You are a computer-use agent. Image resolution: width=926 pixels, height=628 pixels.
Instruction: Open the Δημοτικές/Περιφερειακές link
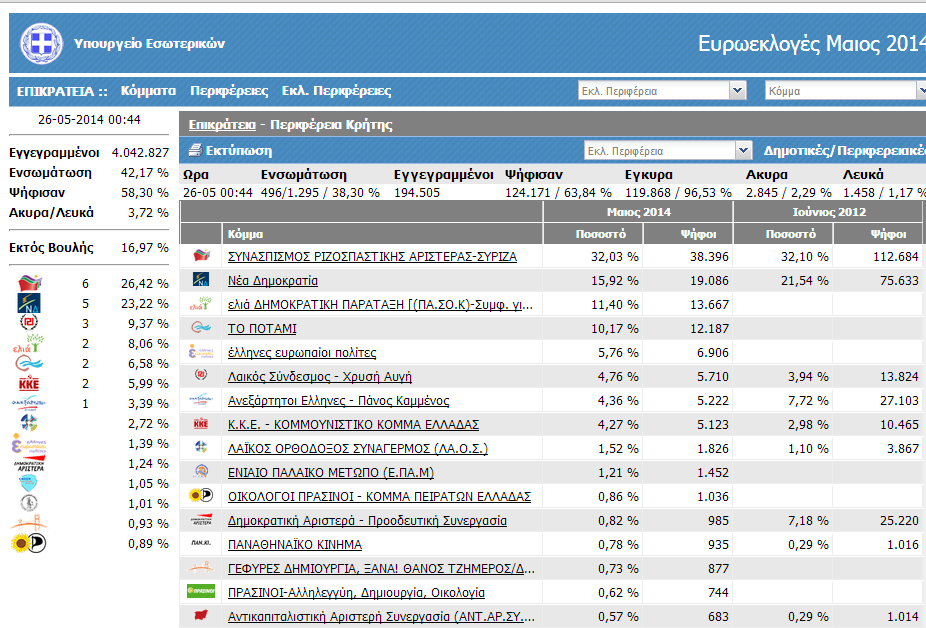(843, 152)
